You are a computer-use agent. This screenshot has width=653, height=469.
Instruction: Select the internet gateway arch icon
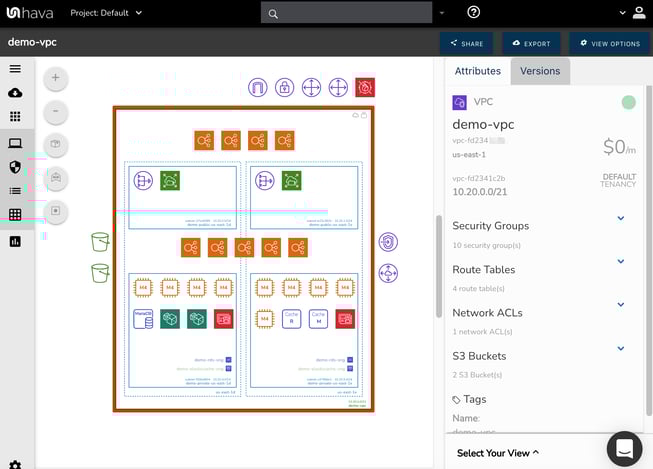(x=258, y=88)
